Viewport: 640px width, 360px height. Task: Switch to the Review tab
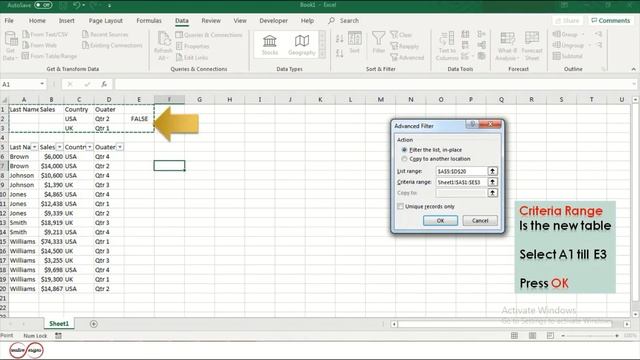tap(211, 20)
